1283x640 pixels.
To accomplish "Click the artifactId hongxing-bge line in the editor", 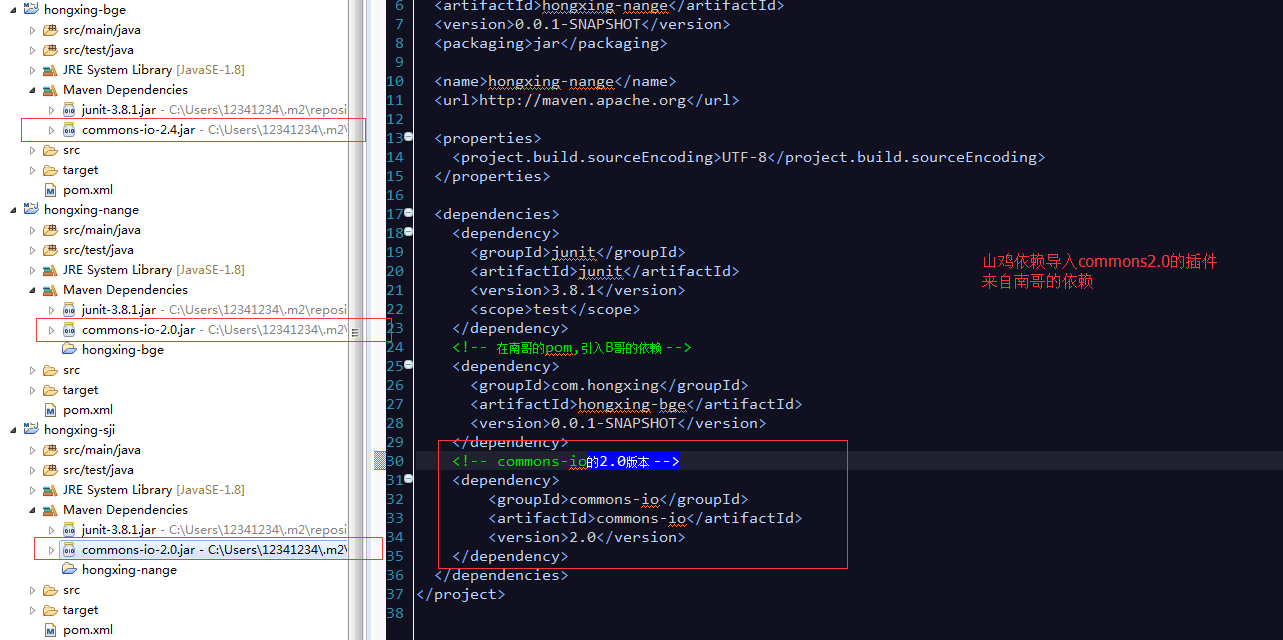I will 636,404.
